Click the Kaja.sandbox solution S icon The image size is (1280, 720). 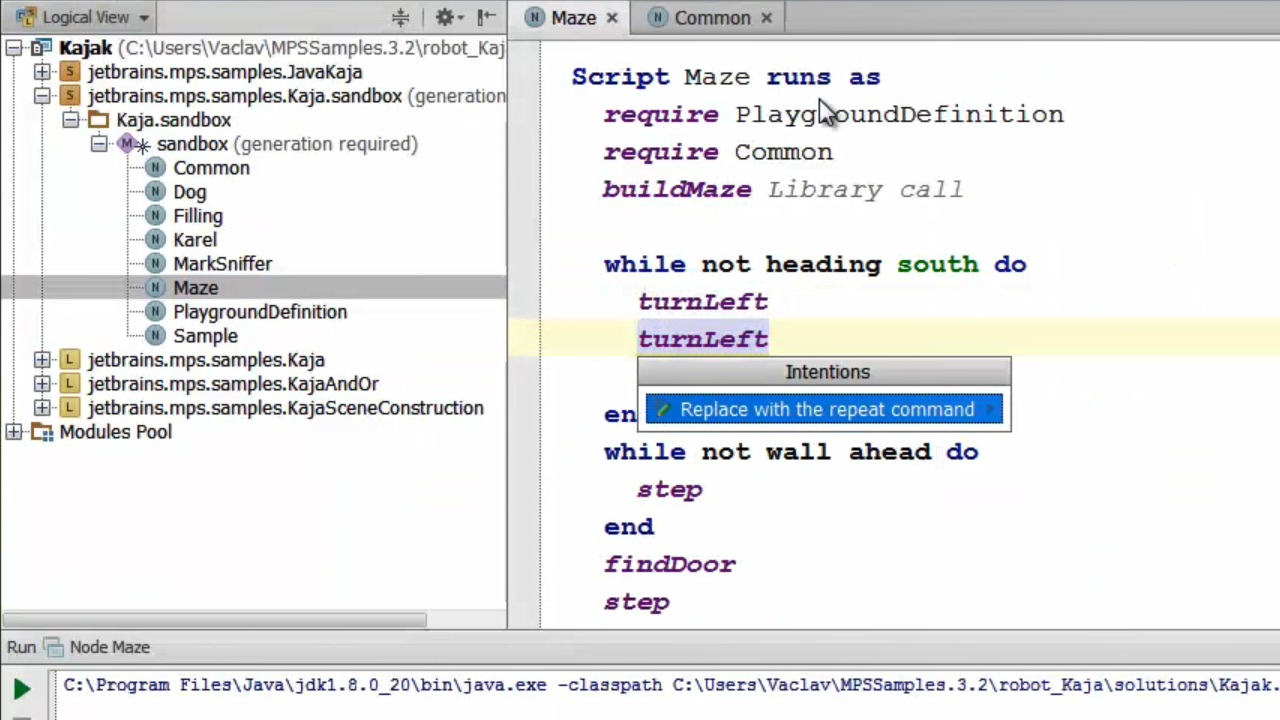point(69,96)
